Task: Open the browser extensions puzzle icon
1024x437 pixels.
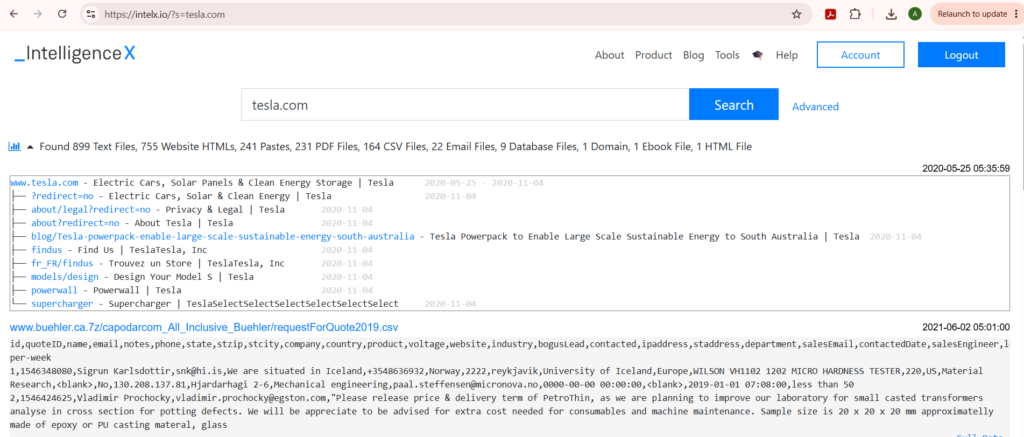Action: [x=854, y=14]
